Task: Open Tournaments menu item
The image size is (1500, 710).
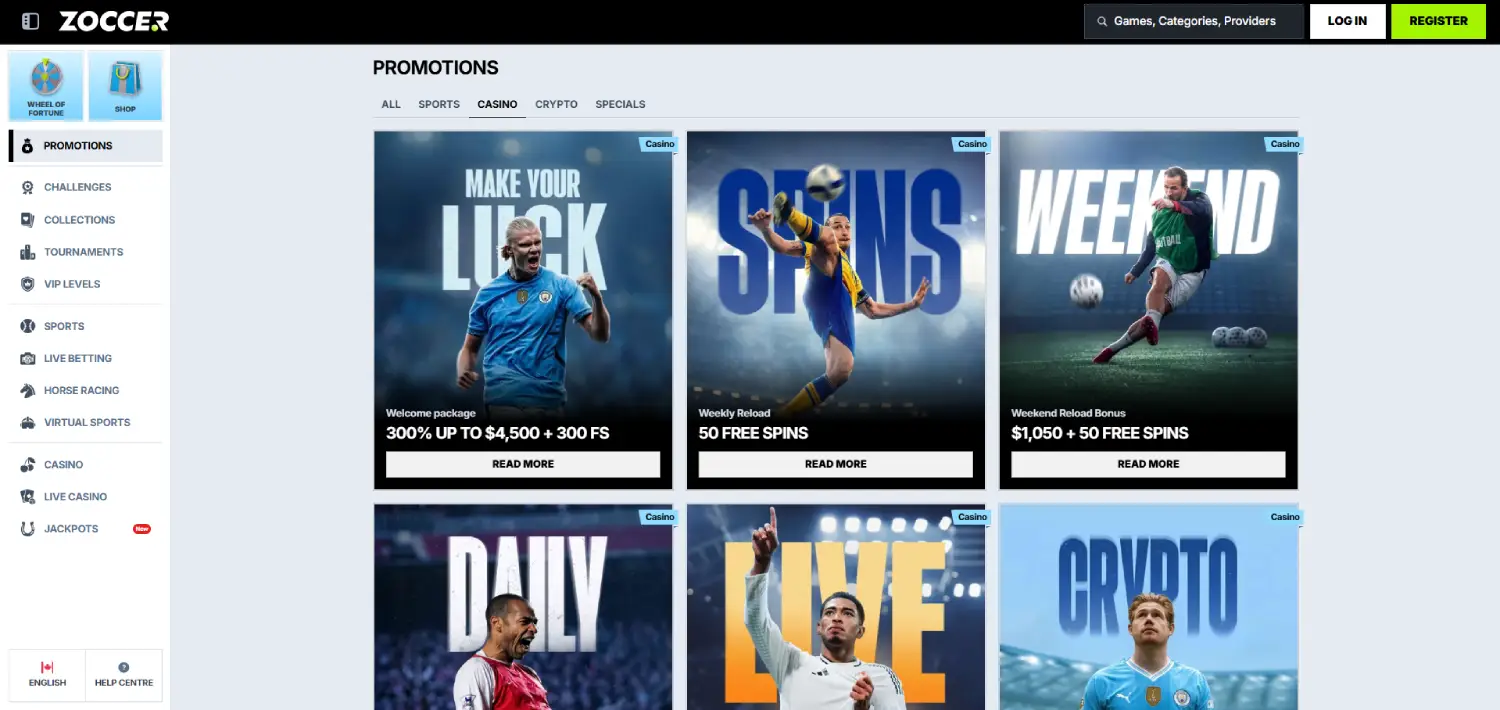Action: click(x=86, y=252)
